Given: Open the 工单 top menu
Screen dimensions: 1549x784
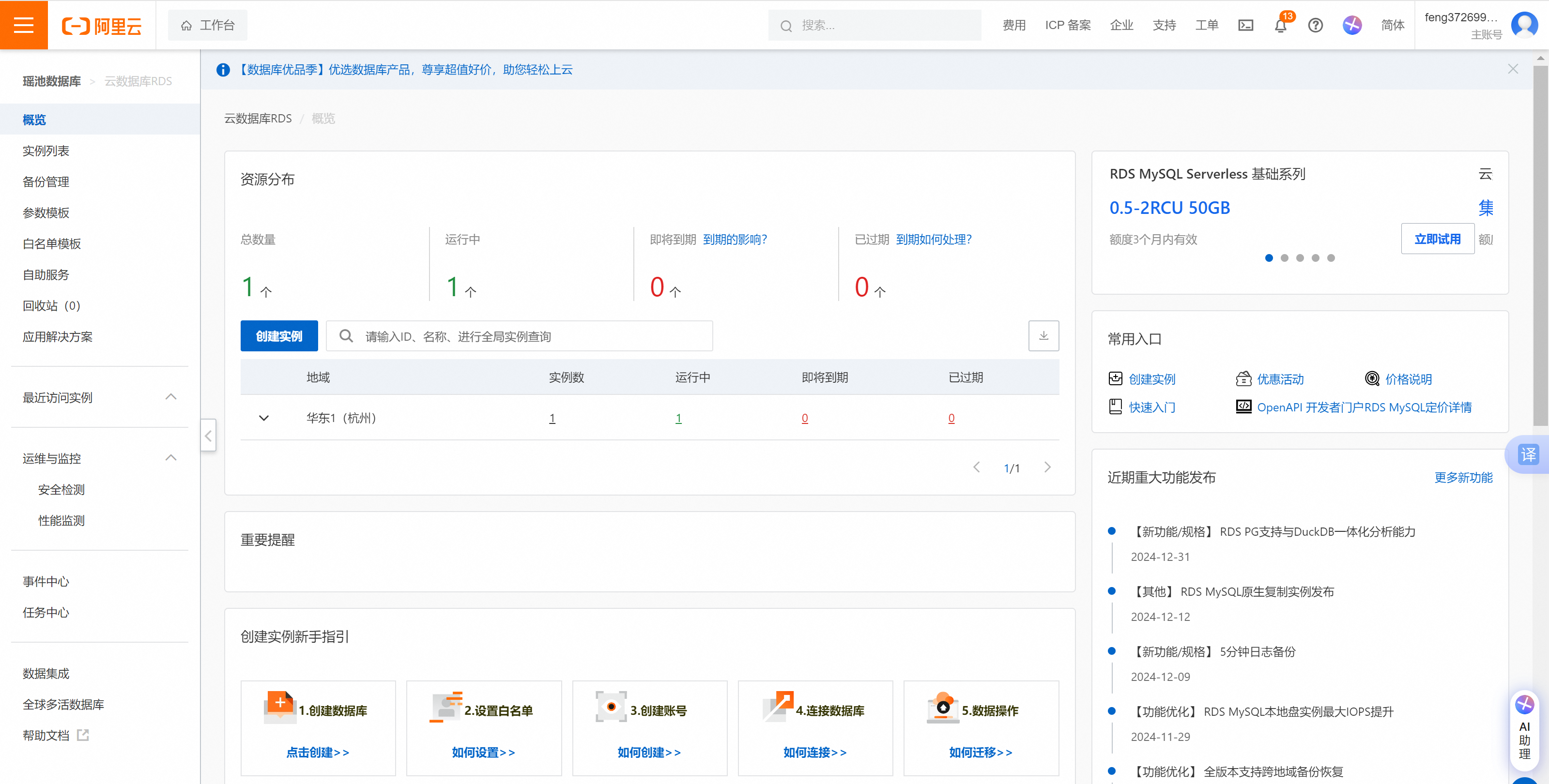Looking at the screenshot, I should click(x=1206, y=25).
